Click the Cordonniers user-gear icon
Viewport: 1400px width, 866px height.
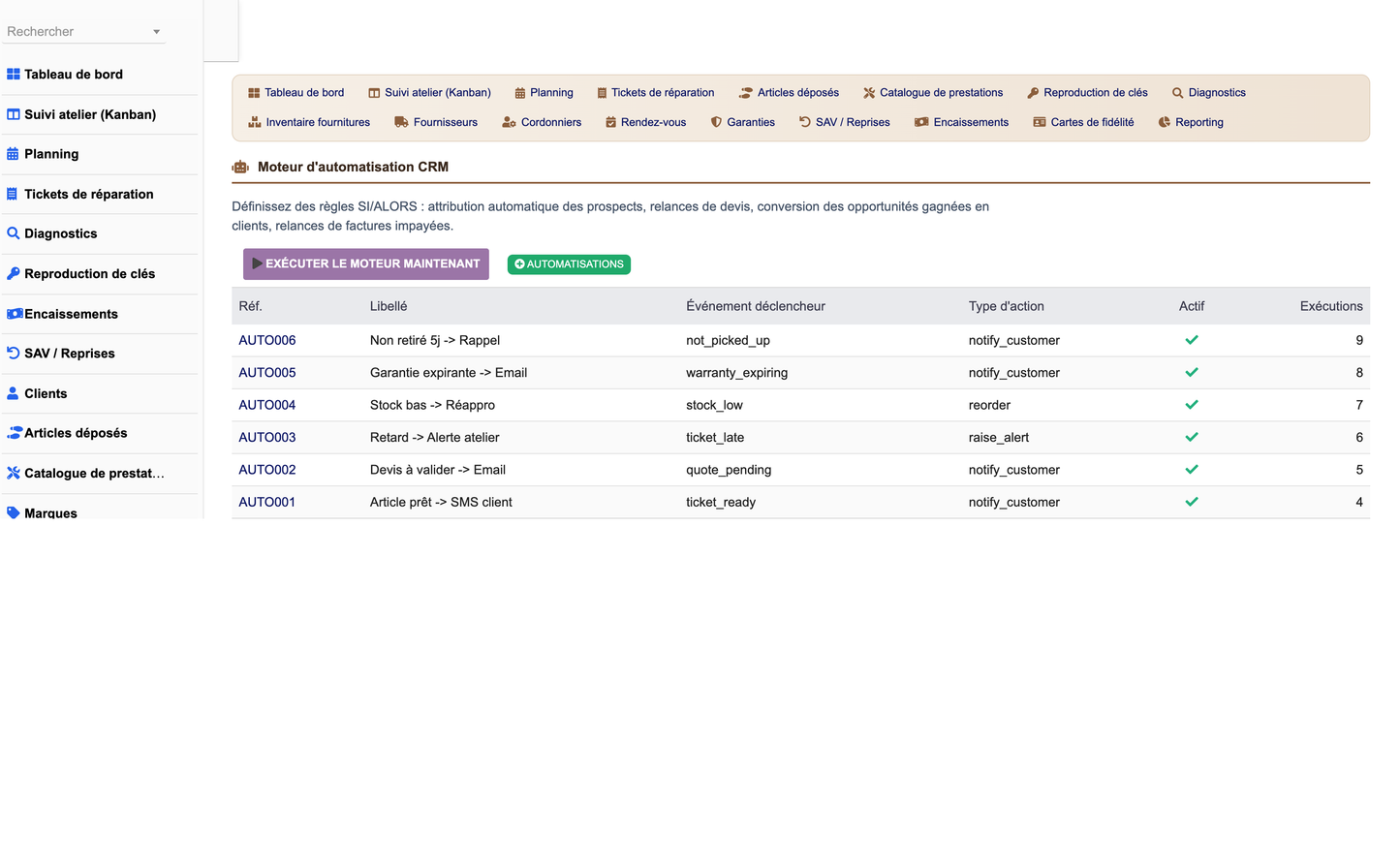click(510, 122)
